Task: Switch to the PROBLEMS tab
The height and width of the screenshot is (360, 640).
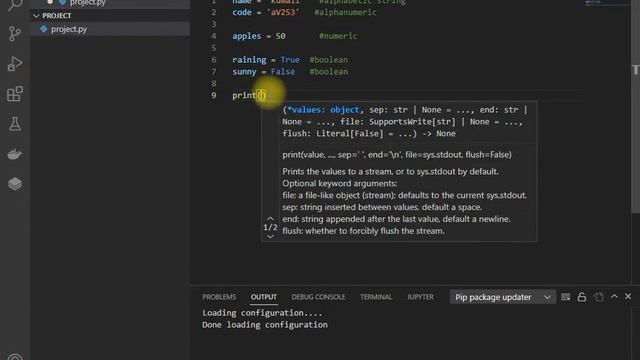Action: [219, 297]
